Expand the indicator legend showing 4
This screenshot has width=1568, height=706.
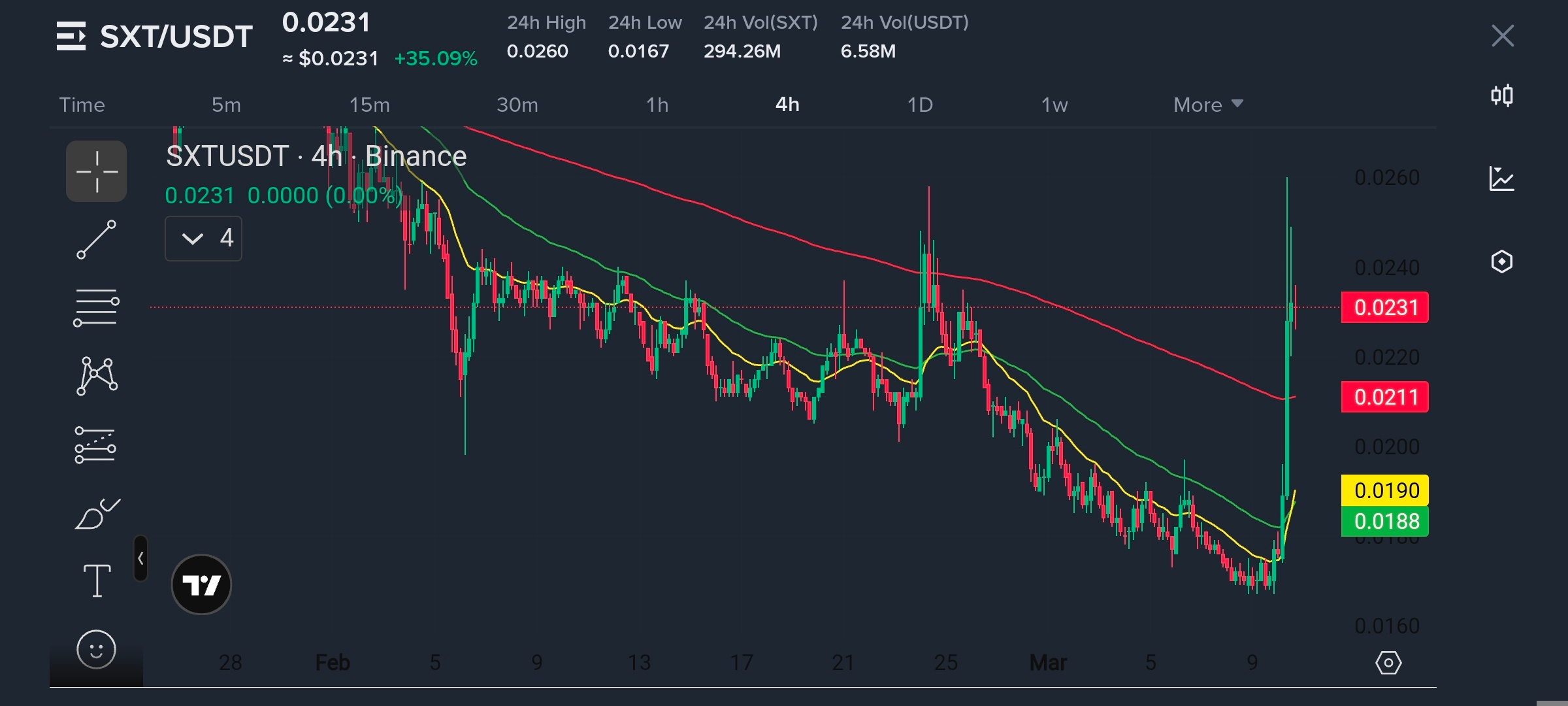(203, 239)
